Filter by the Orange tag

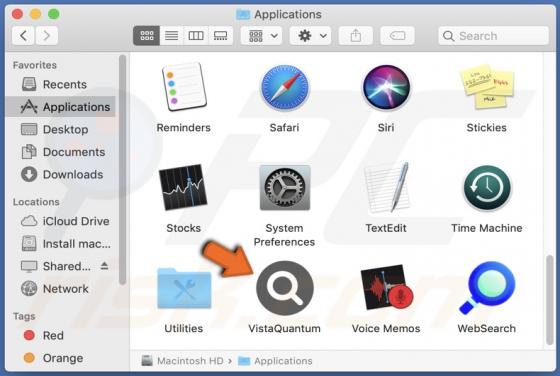tap(61, 358)
